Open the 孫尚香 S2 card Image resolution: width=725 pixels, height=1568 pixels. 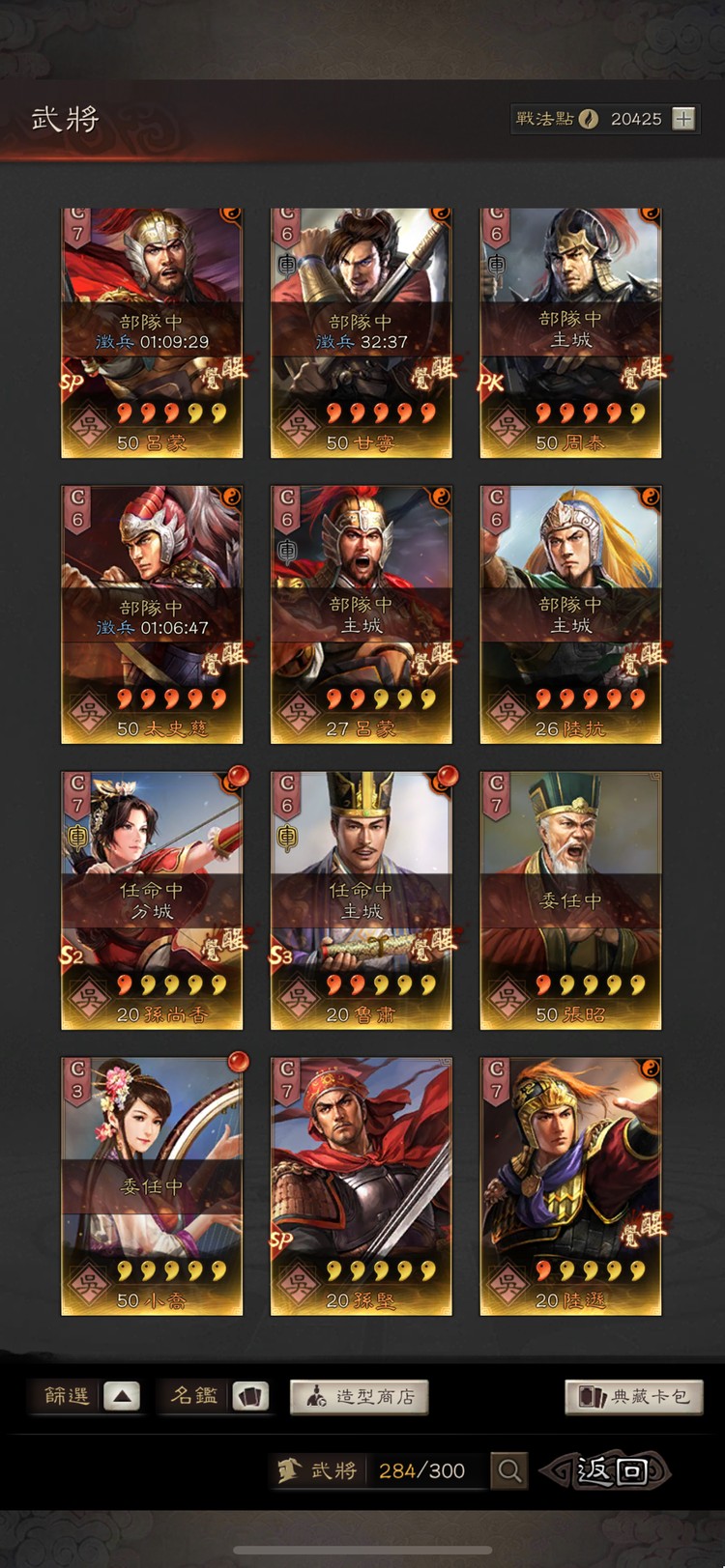click(x=152, y=900)
